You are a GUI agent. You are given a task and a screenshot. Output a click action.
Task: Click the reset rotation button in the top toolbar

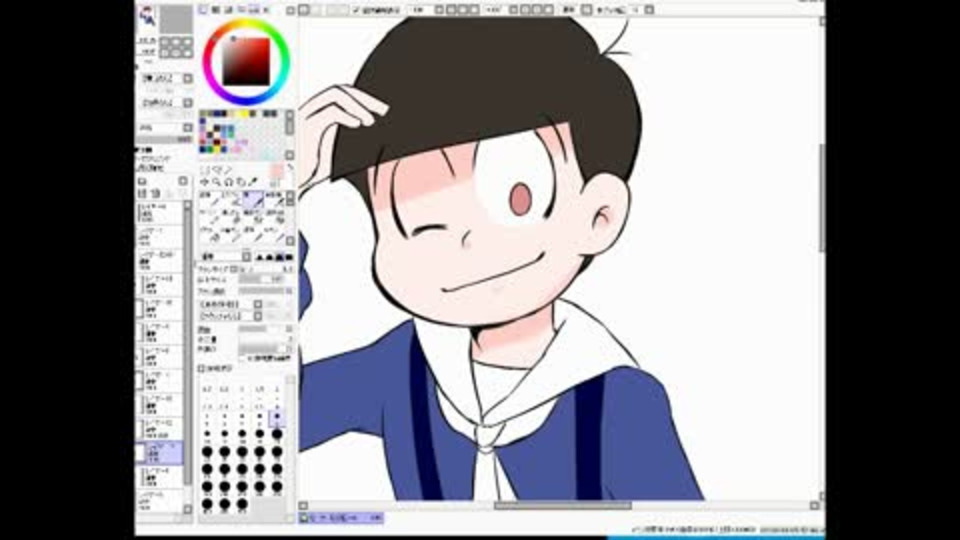point(547,10)
